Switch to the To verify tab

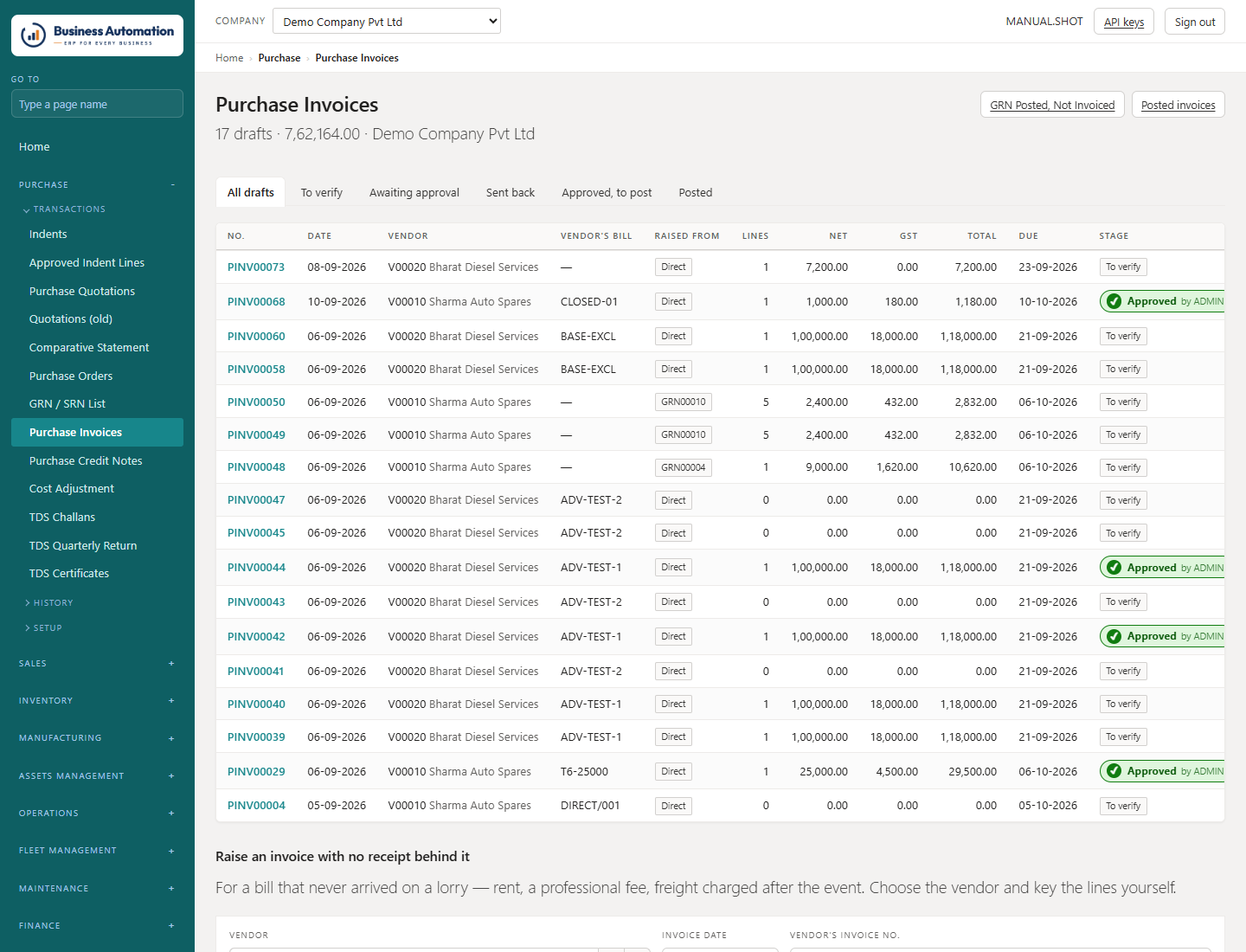tap(322, 192)
